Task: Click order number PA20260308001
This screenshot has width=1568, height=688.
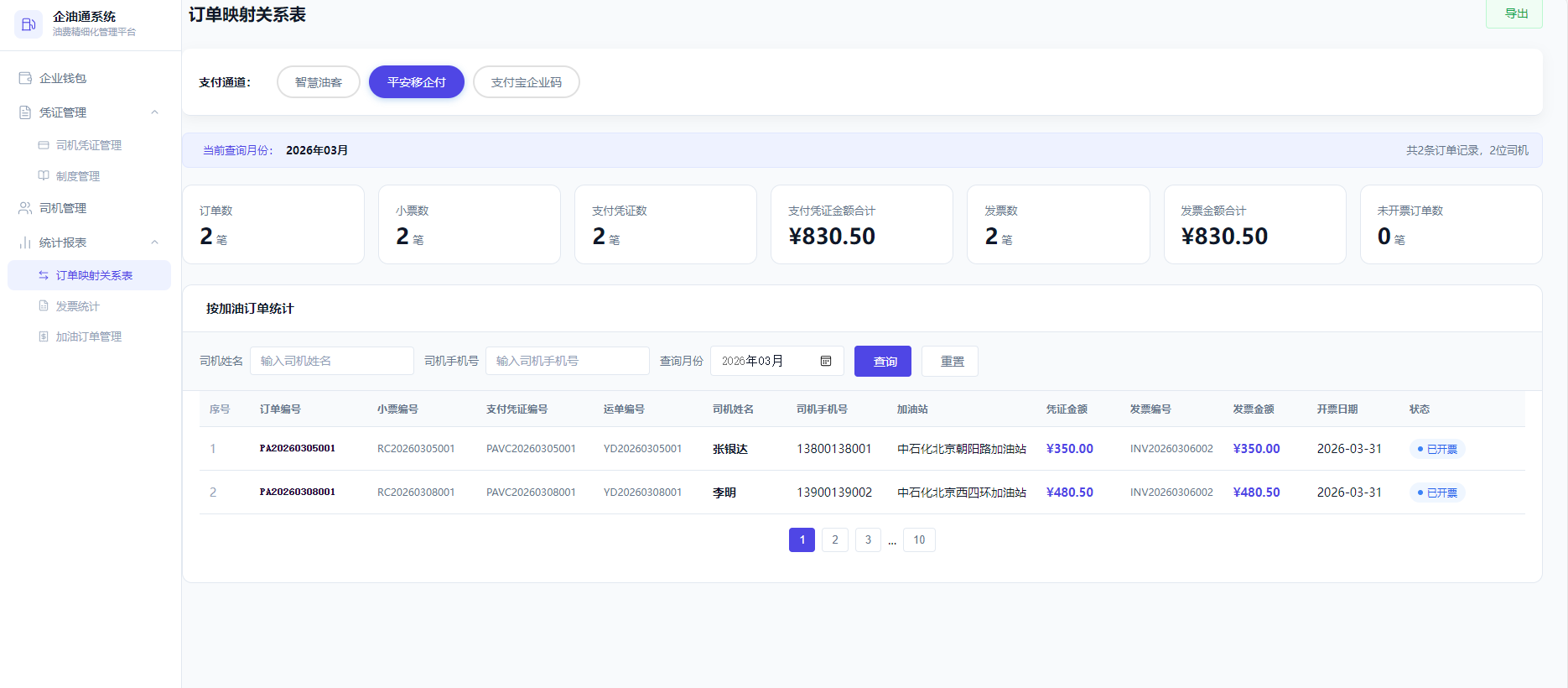Action: [298, 492]
